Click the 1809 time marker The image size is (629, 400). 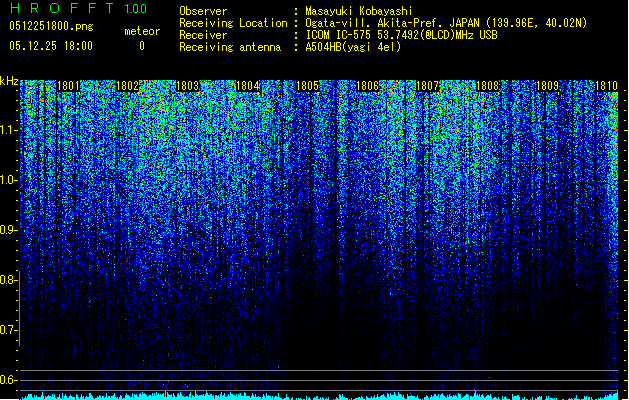pos(548,86)
